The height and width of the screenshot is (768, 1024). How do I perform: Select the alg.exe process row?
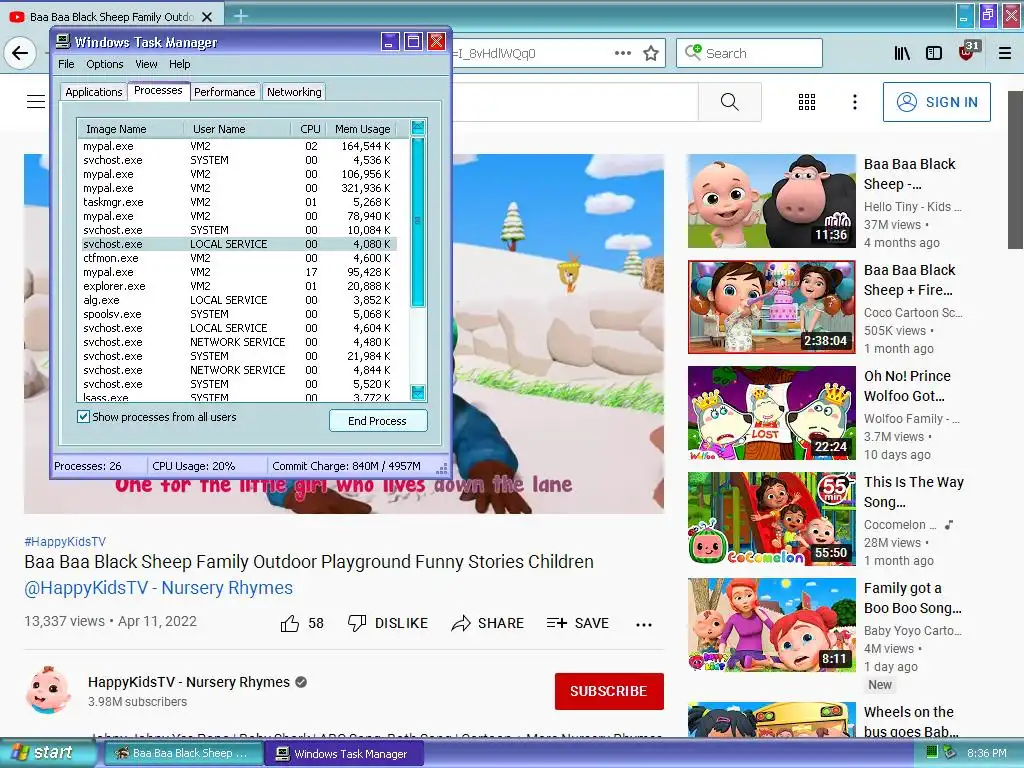click(238, 300)
